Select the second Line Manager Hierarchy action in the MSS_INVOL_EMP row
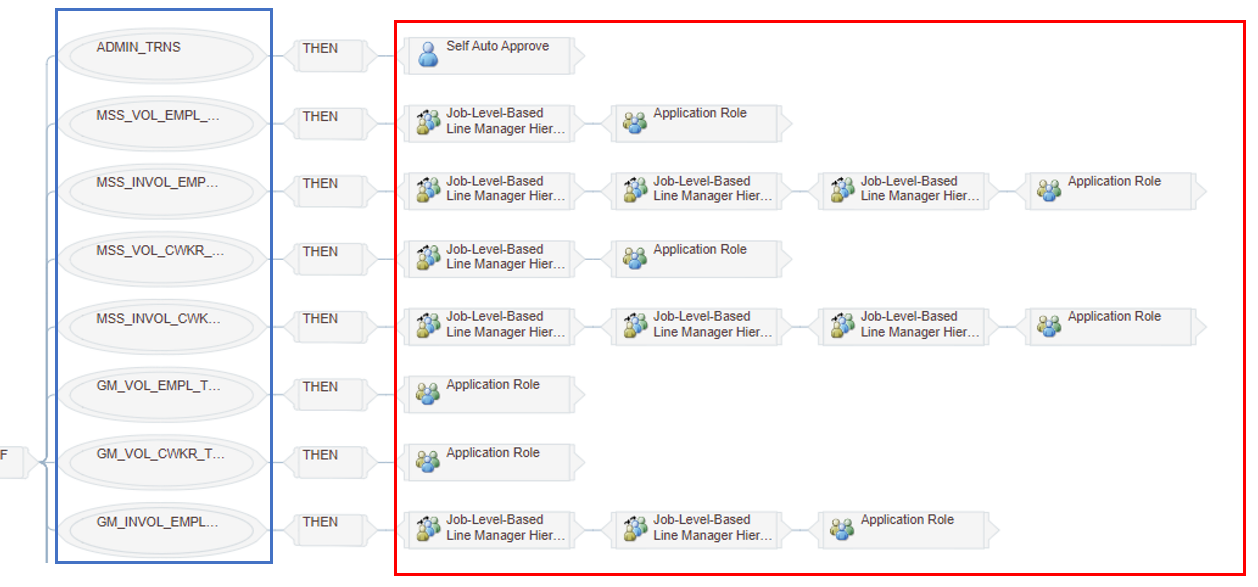 699,189
